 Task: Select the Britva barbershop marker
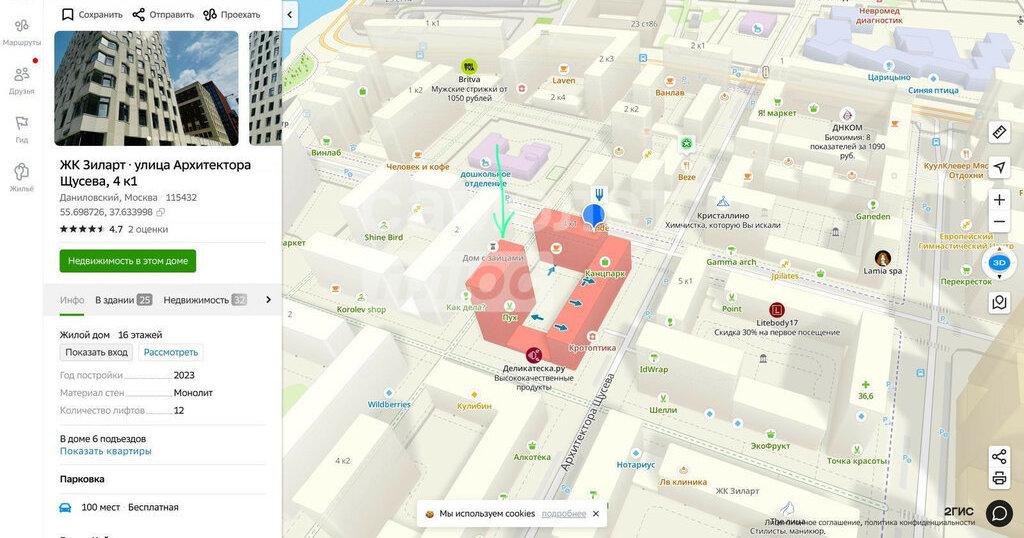tap(469, 66)
